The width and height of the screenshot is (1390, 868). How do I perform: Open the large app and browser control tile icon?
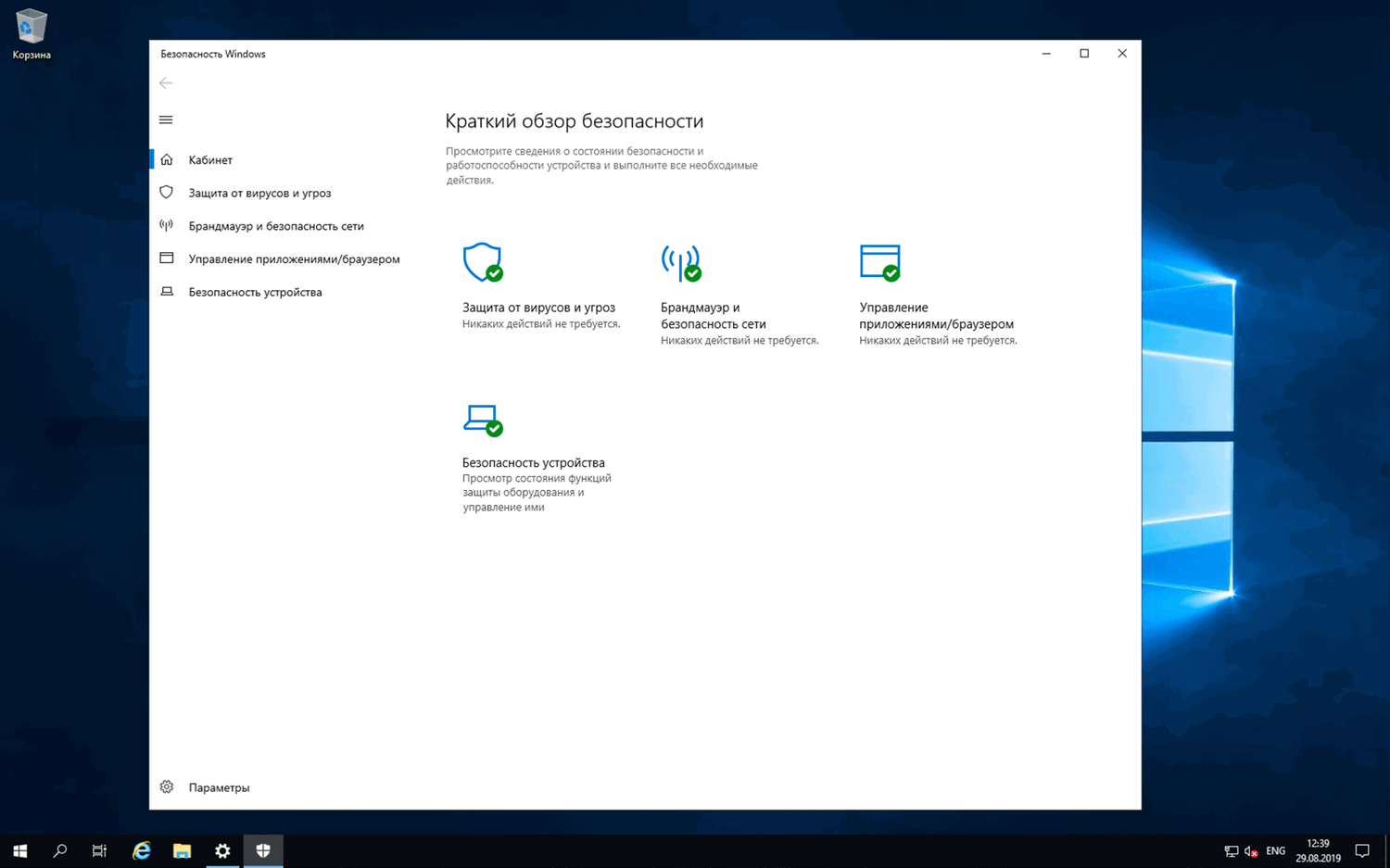(x=879, y=262)
